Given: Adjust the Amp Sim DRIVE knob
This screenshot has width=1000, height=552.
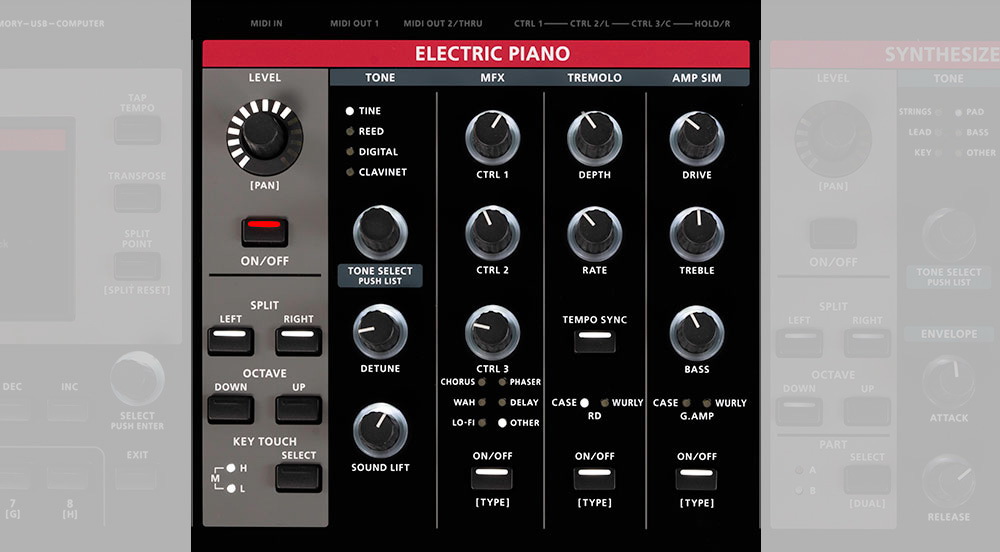Looking at the screenshot, I should tap(696, 138).
